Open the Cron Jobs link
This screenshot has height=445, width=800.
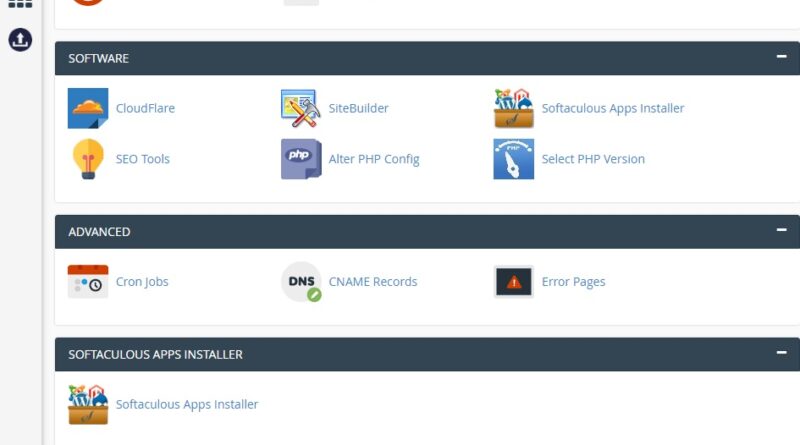[142, 282]
